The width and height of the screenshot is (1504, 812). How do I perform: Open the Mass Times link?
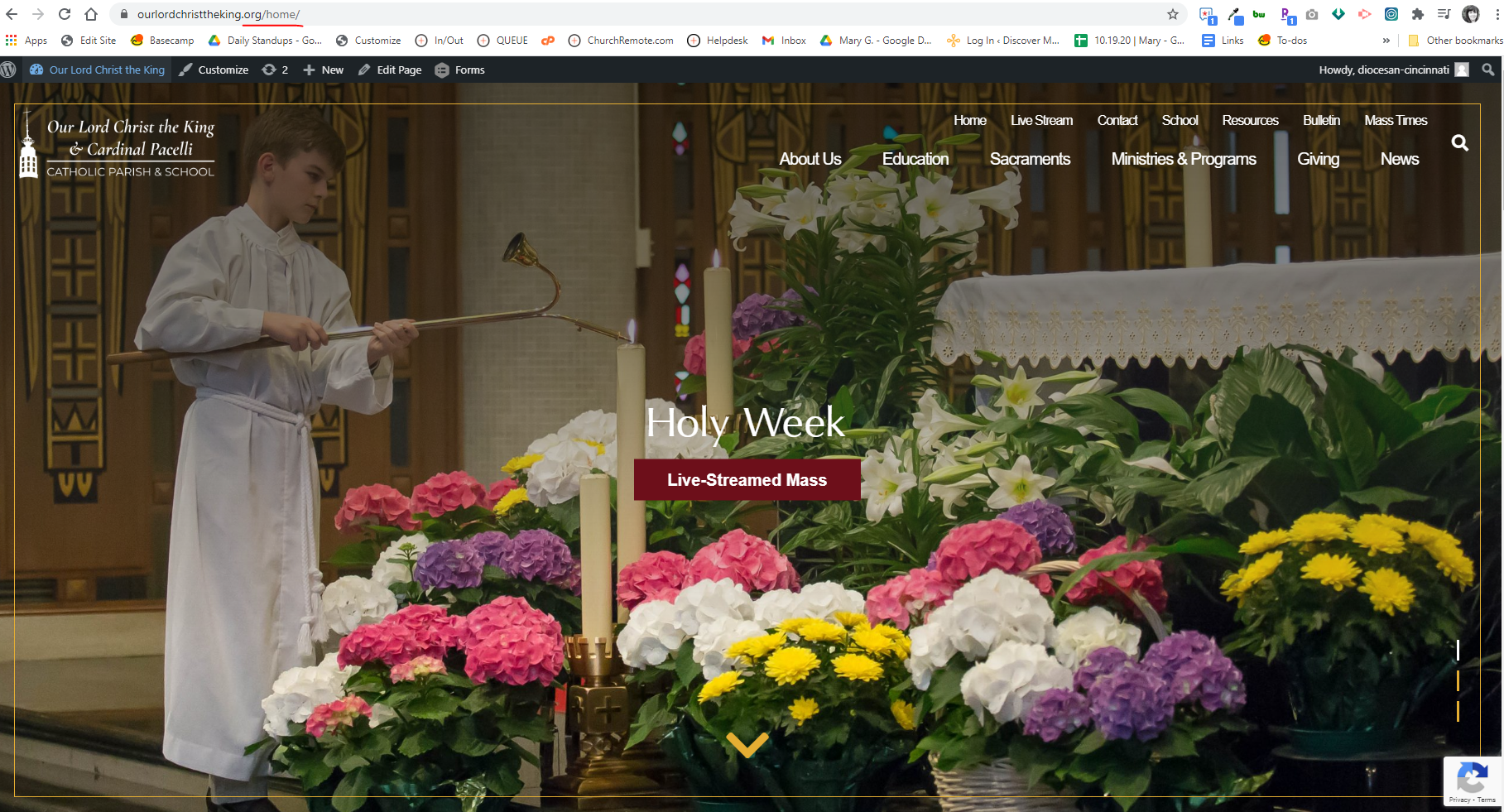click(1395, 121)
